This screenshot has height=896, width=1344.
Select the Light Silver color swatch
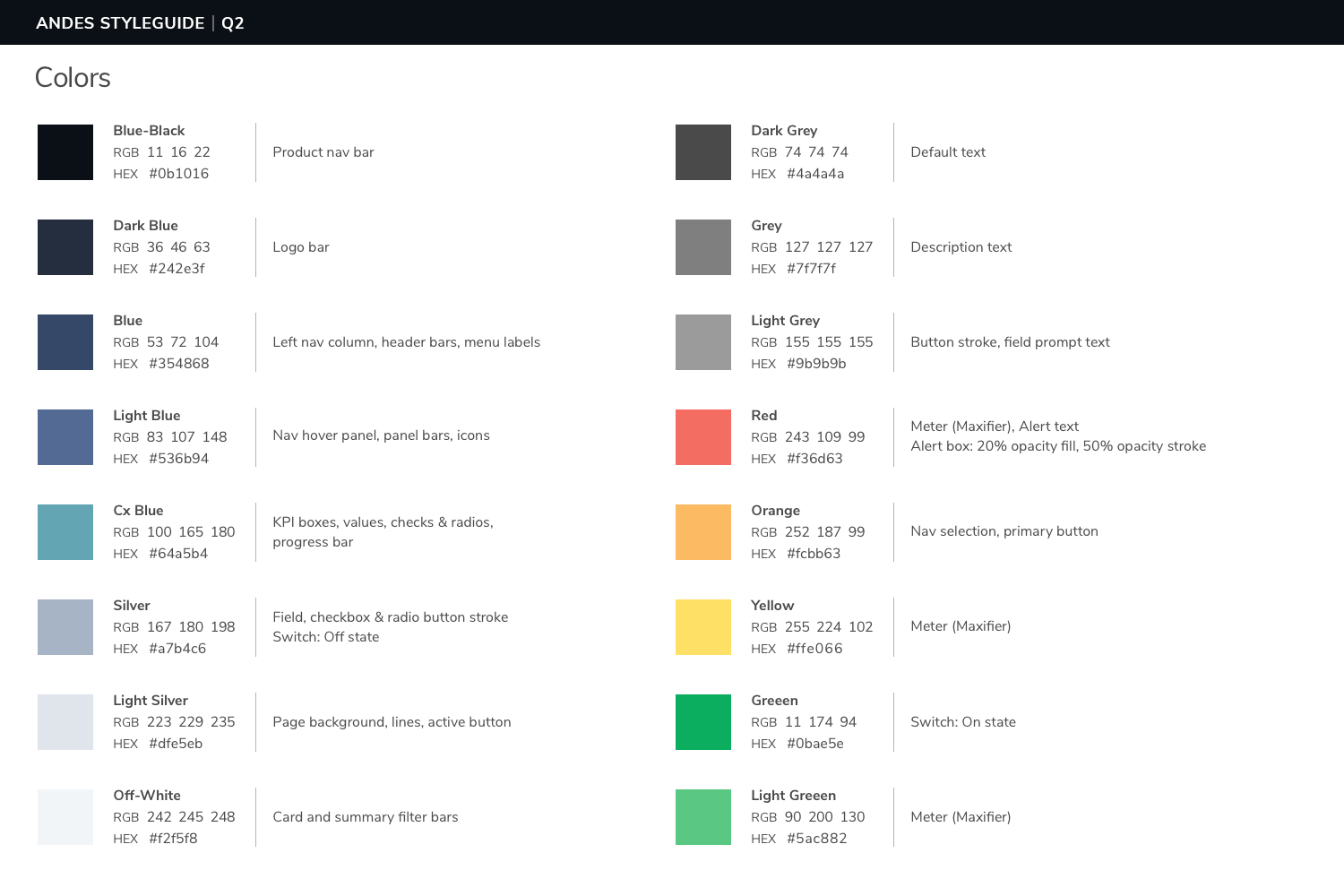click(x=65, y=722)
